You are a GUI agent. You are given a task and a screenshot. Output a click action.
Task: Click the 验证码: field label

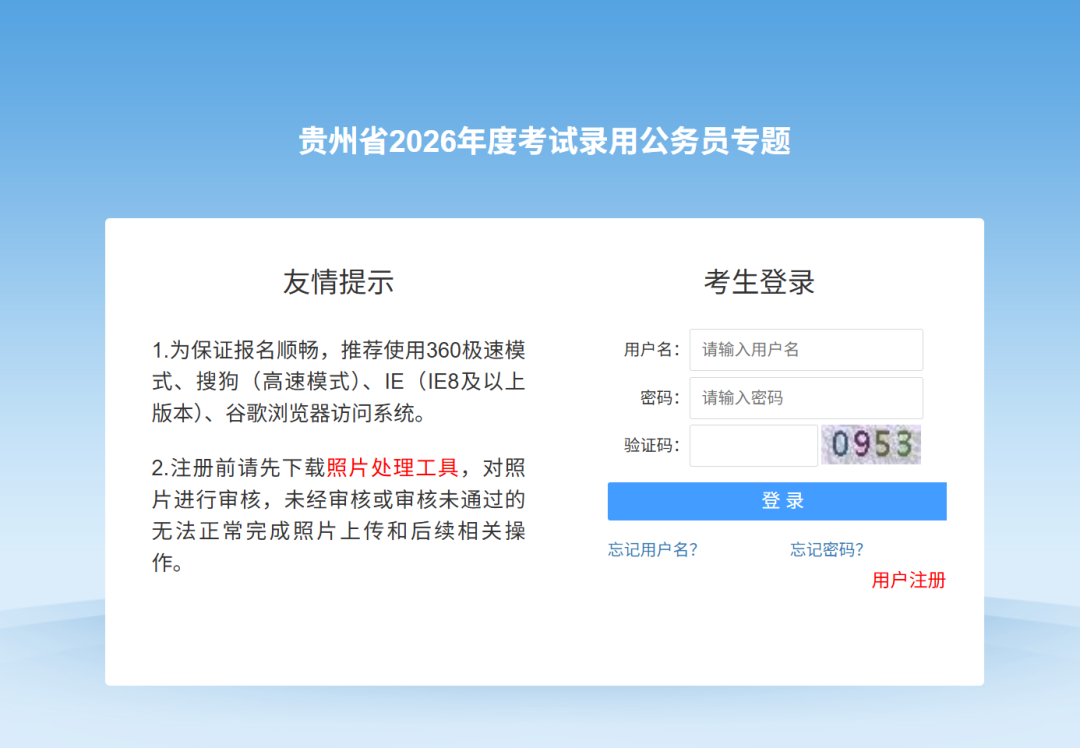coord(651,446)
